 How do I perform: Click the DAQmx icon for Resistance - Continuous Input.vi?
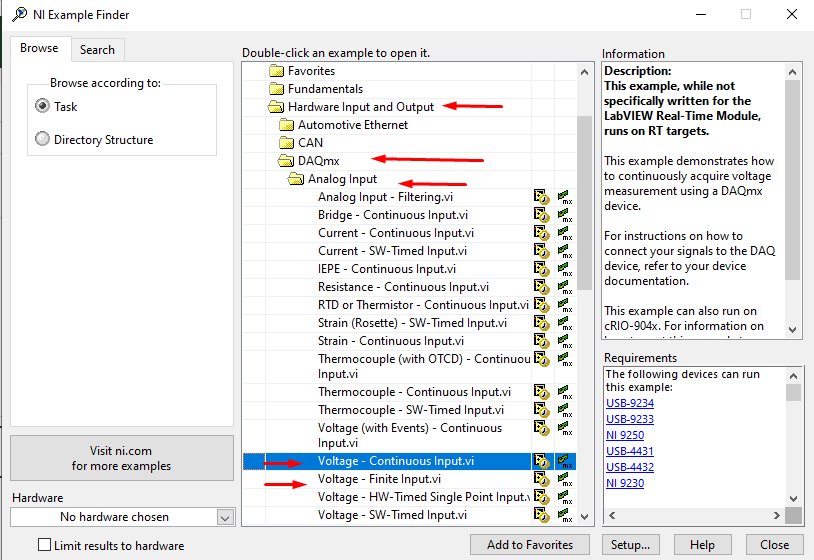565,287
